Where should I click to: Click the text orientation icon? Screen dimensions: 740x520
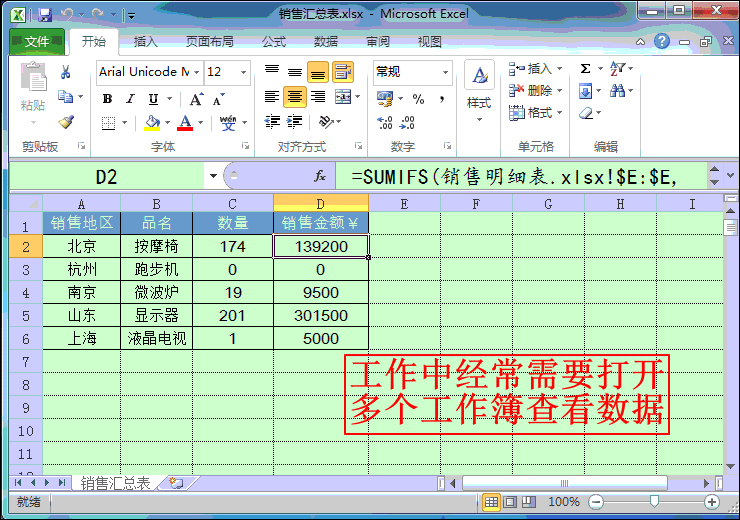coord(326,122)
